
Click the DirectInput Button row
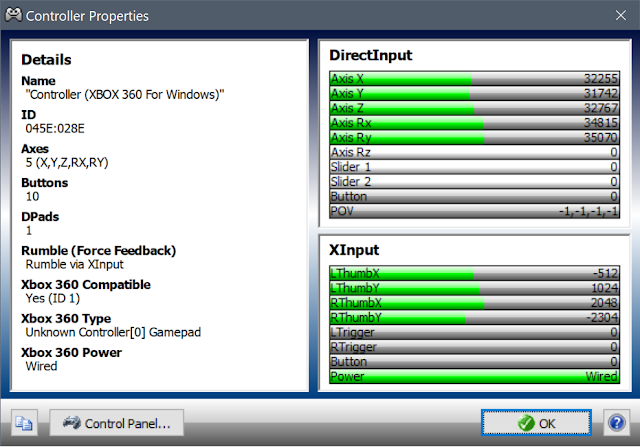click(474, 196)
